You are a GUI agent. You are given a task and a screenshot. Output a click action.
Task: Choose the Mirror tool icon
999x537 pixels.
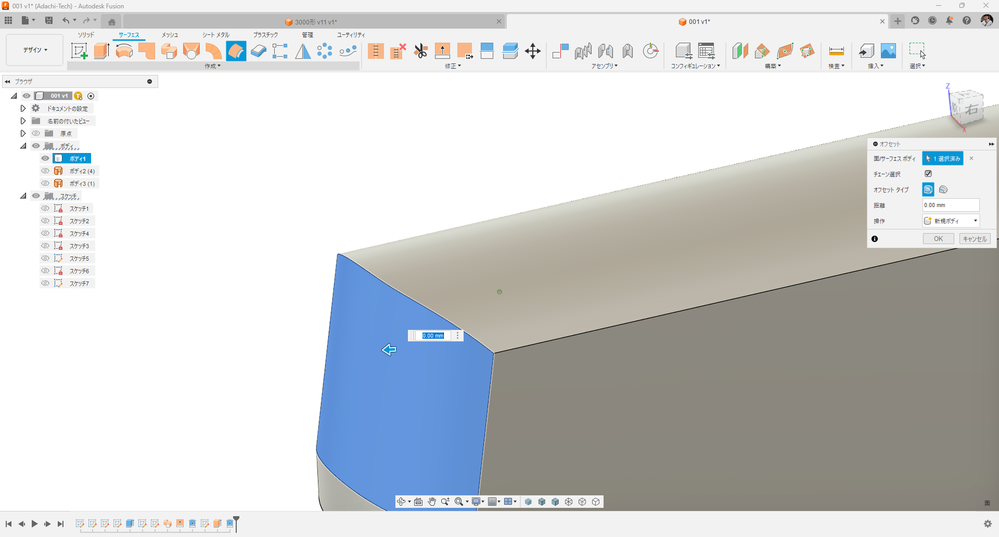tap(303, 51)
